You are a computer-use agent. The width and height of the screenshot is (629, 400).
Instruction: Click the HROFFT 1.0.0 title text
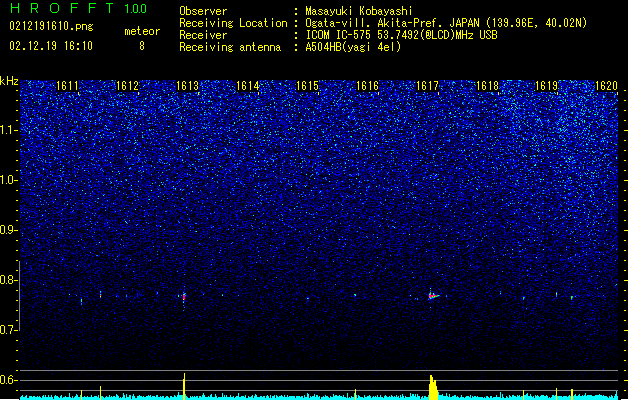(78, 8)
